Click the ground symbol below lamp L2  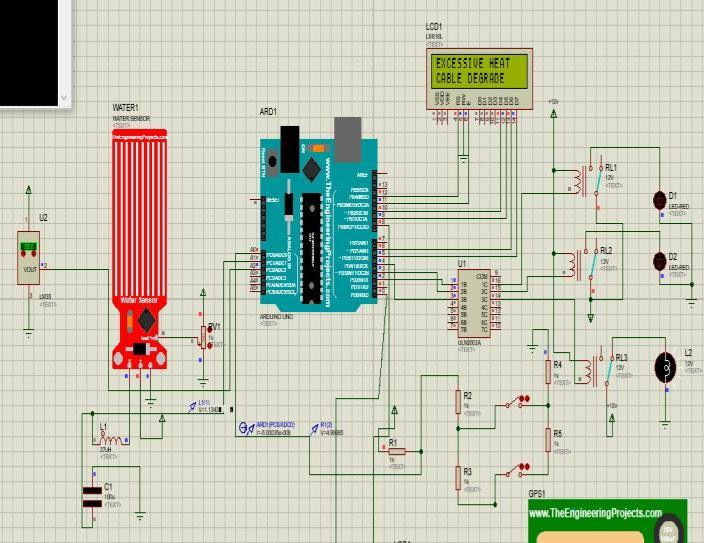coord(665,424)
